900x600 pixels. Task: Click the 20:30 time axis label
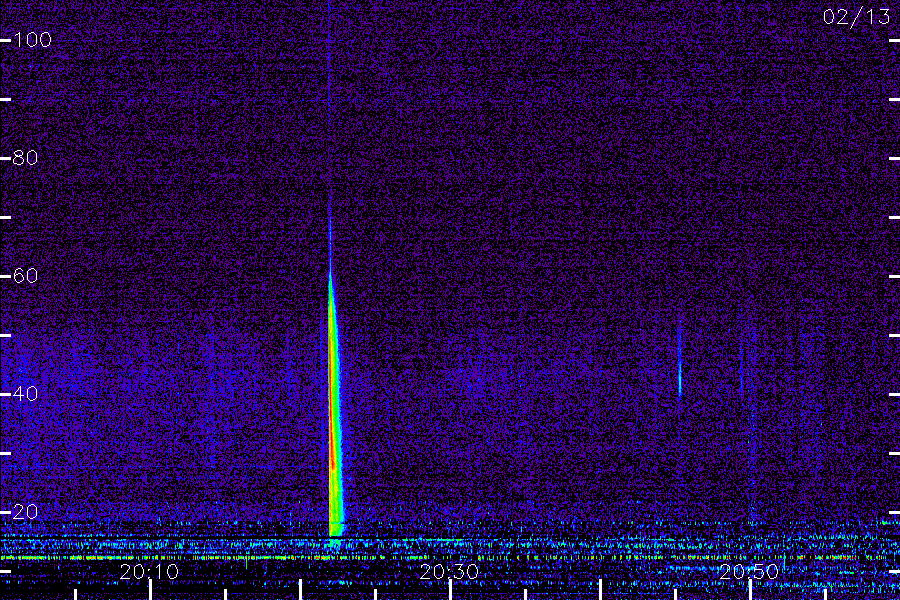(449, 572)
